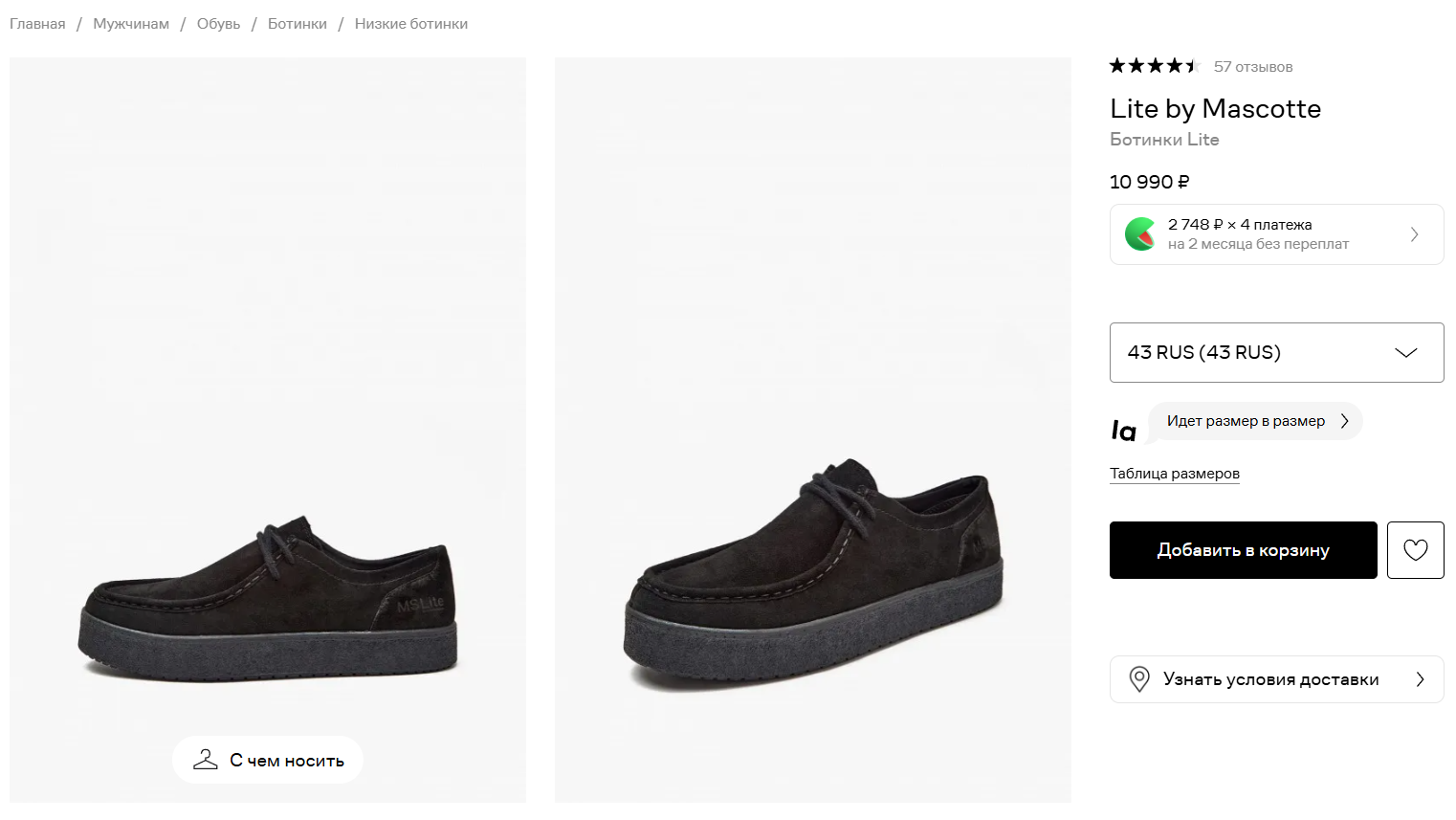This screenshot has height=820, width=1456.
Task: Open 'Таблица размеров' size chart link
Action: pos(1174,474)
